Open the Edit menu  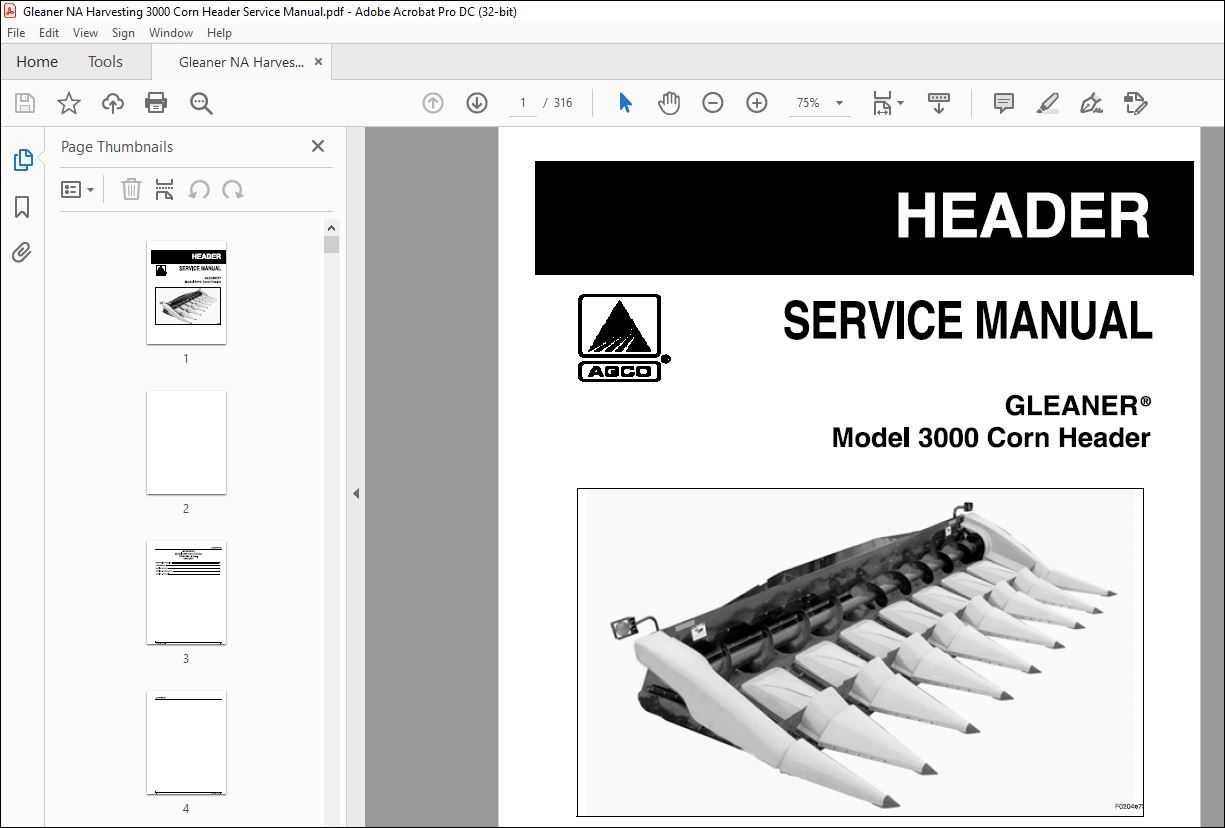pyautogui.click(x=49, y=33)
